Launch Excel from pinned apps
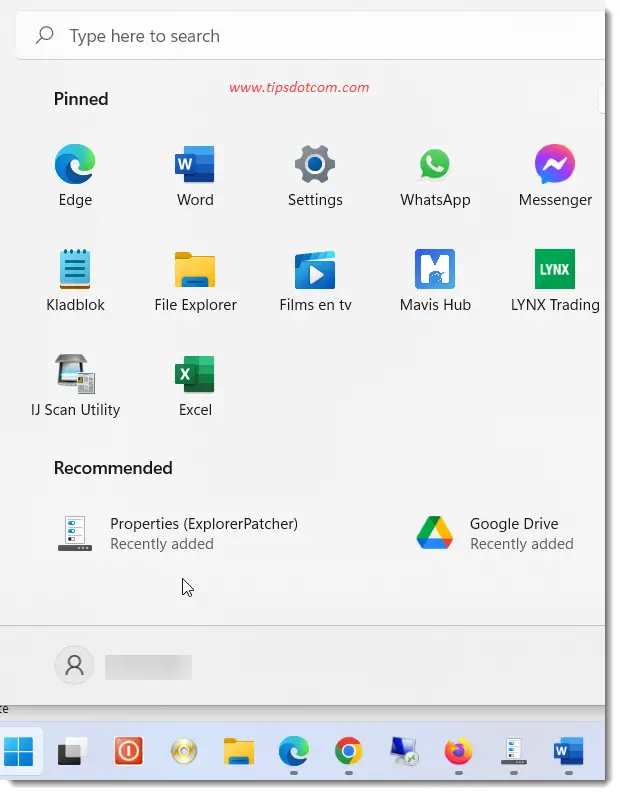The width and height of the screenshot is (620, 795). tap(195, 385)
